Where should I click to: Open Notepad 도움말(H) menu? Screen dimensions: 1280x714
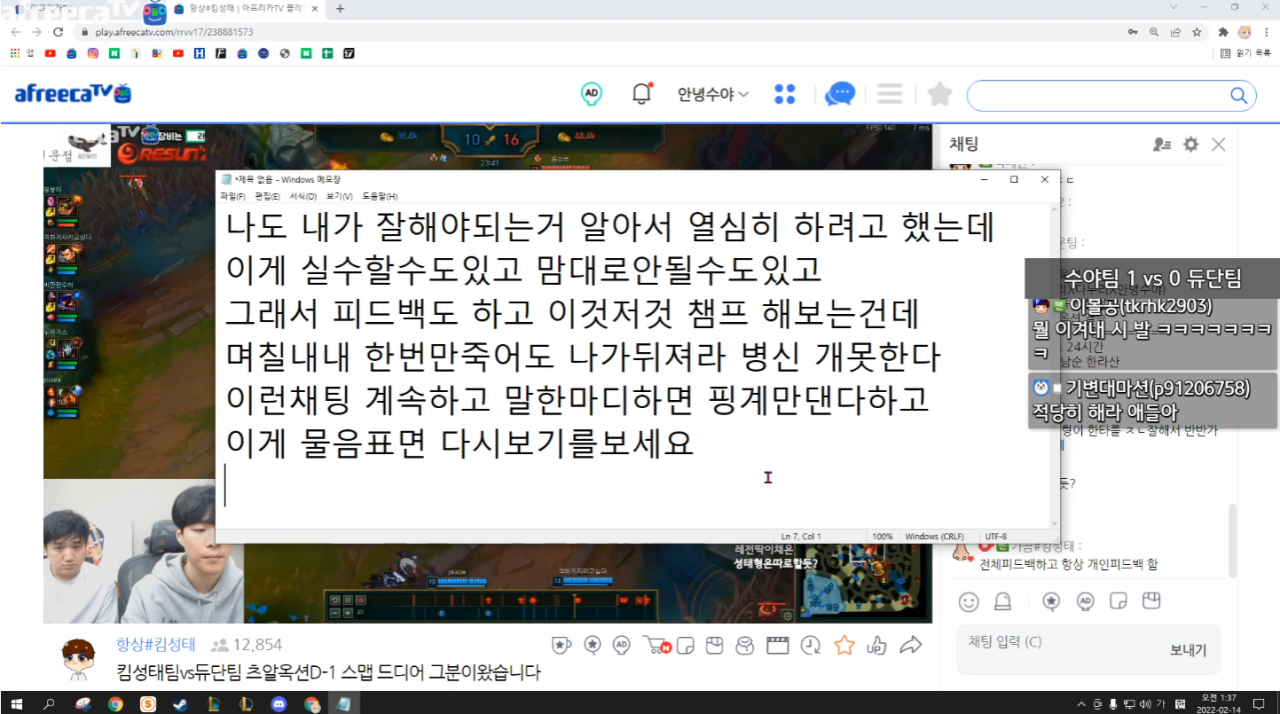pyautogui.click(x=379, y=196)
